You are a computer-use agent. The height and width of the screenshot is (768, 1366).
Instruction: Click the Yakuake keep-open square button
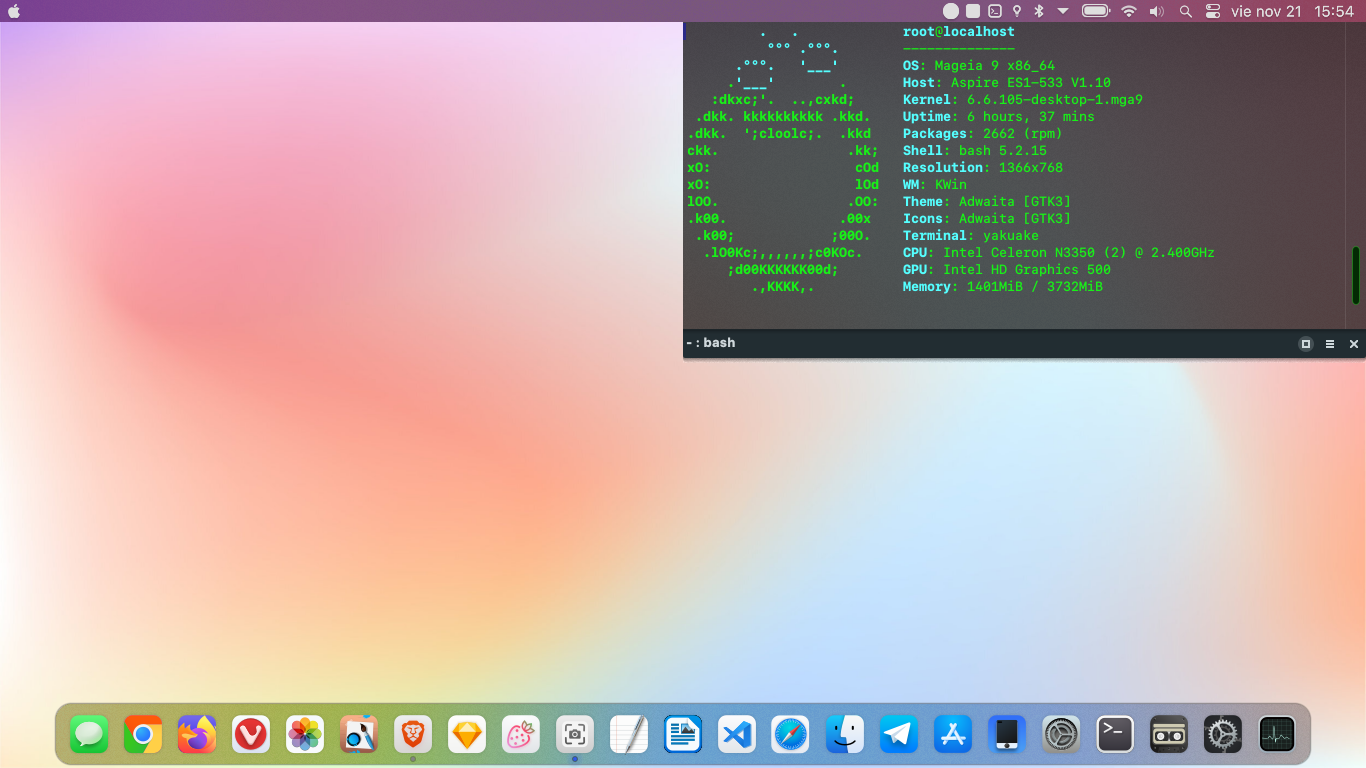[1305, 344]
